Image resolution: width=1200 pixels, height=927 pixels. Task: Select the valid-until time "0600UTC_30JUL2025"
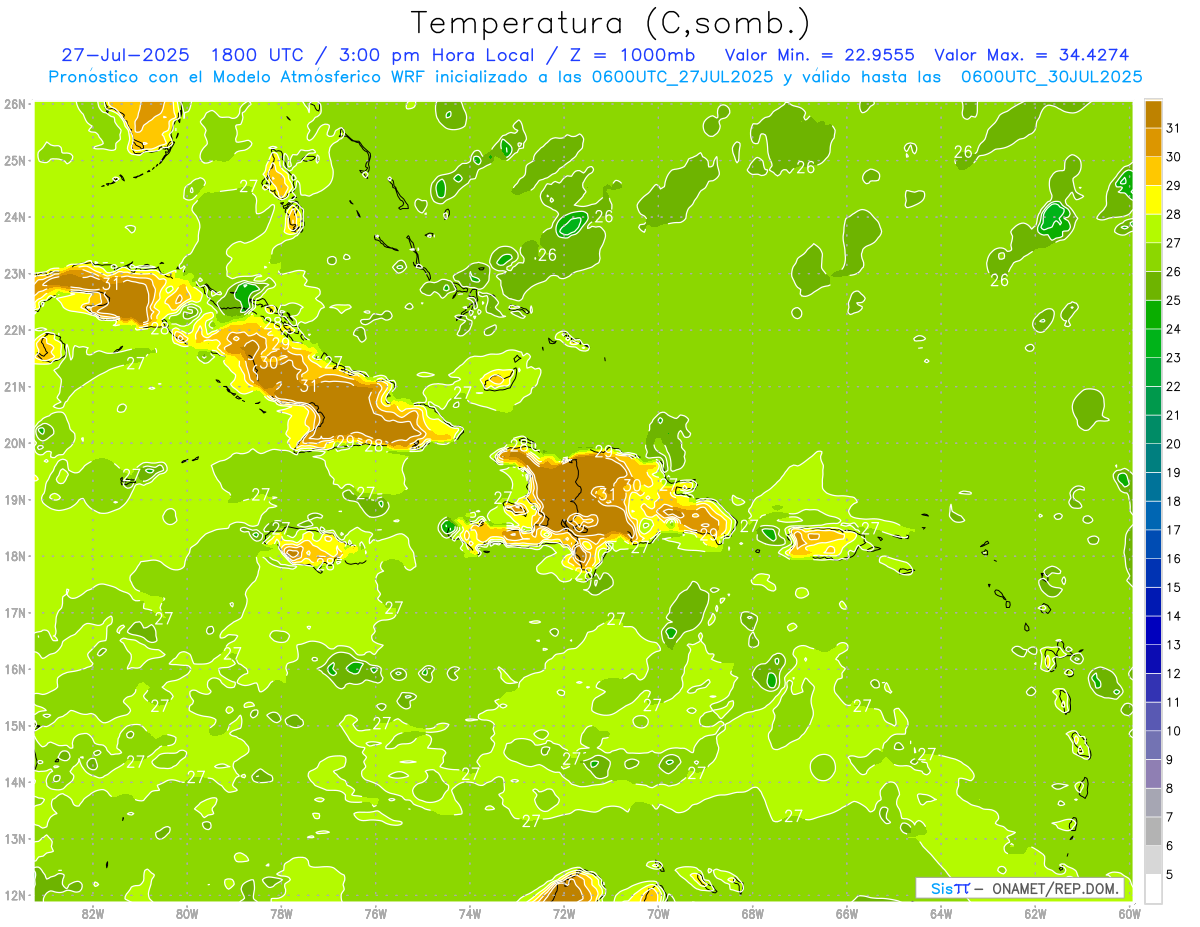[x=1052, y=76]
